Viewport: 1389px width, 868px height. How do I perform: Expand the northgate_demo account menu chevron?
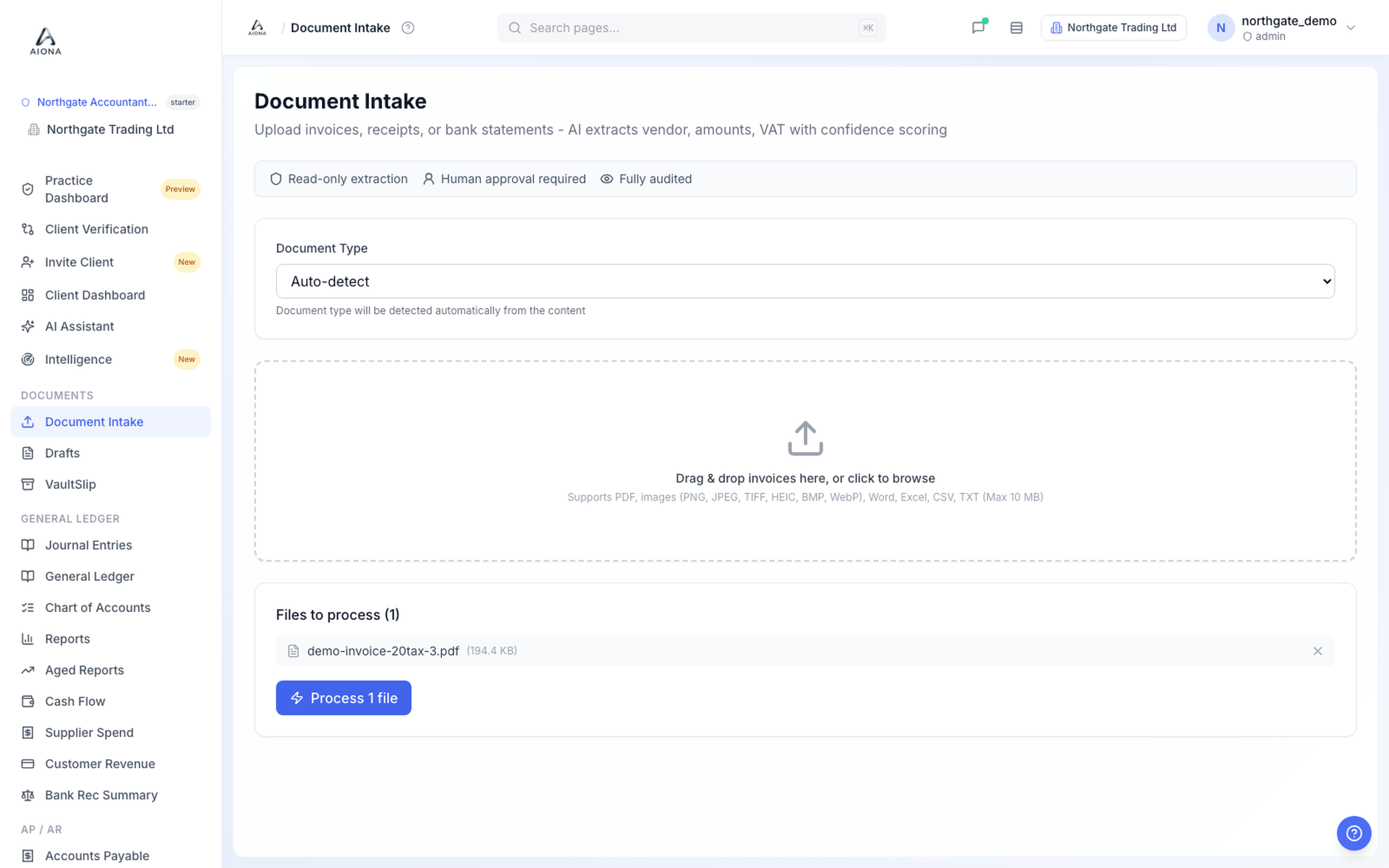pyautogui.click(x=1350, y=27)
